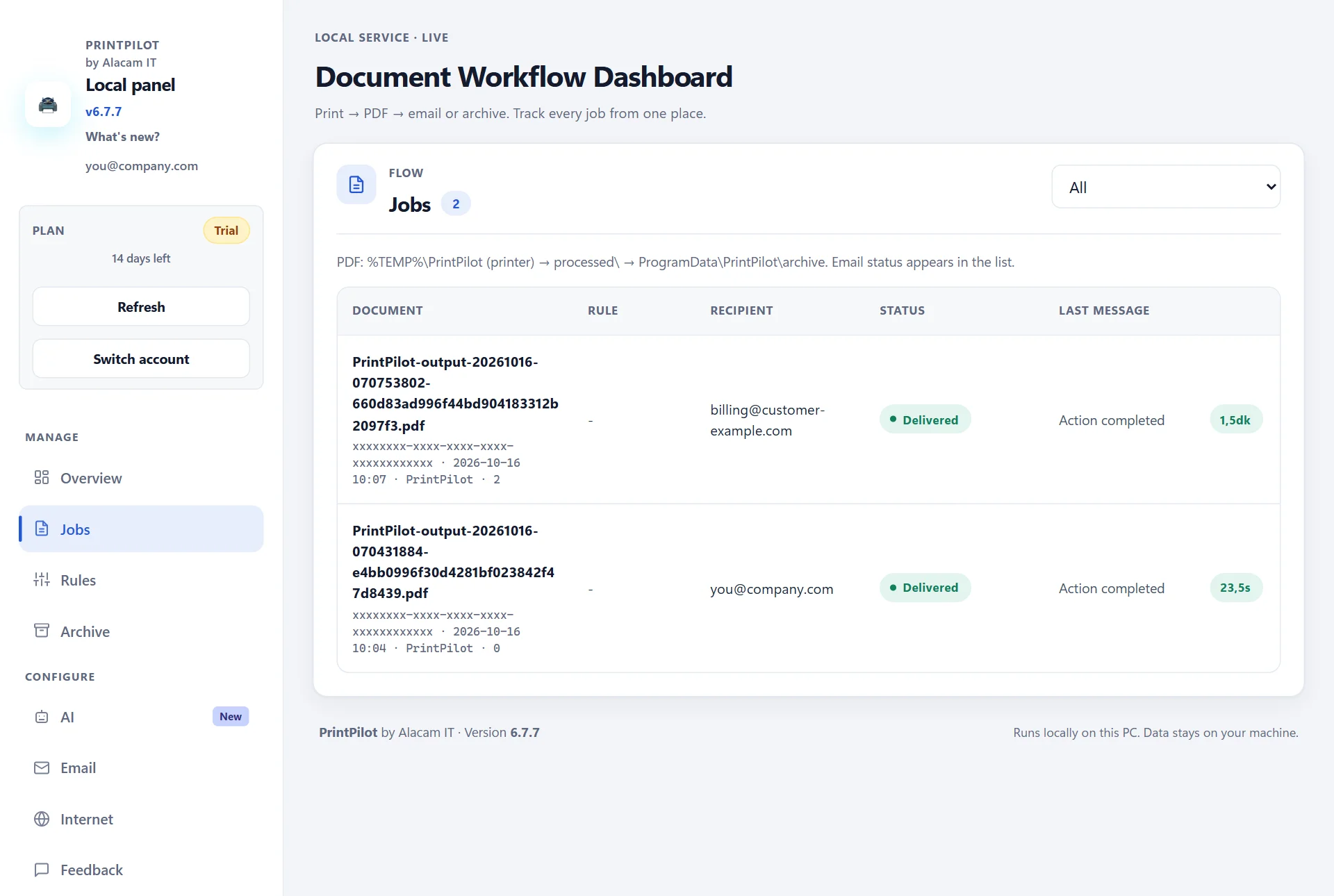Open the Feedback page
The height and width of the screenshot is (896, 1334).
point(141,870)
